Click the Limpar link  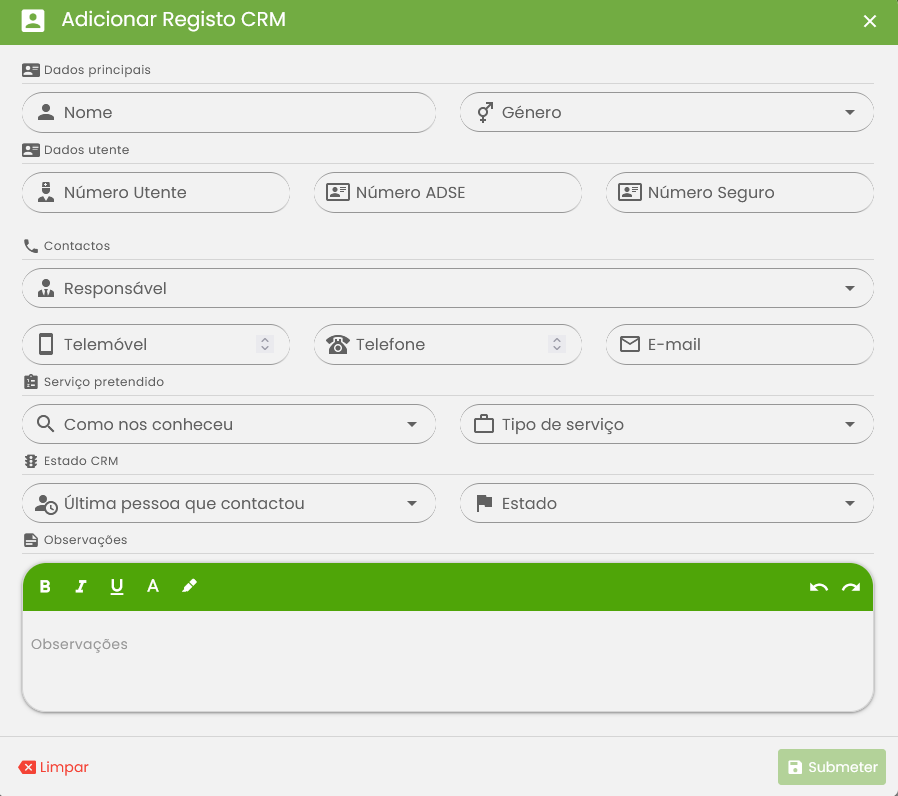click(54, 767)
